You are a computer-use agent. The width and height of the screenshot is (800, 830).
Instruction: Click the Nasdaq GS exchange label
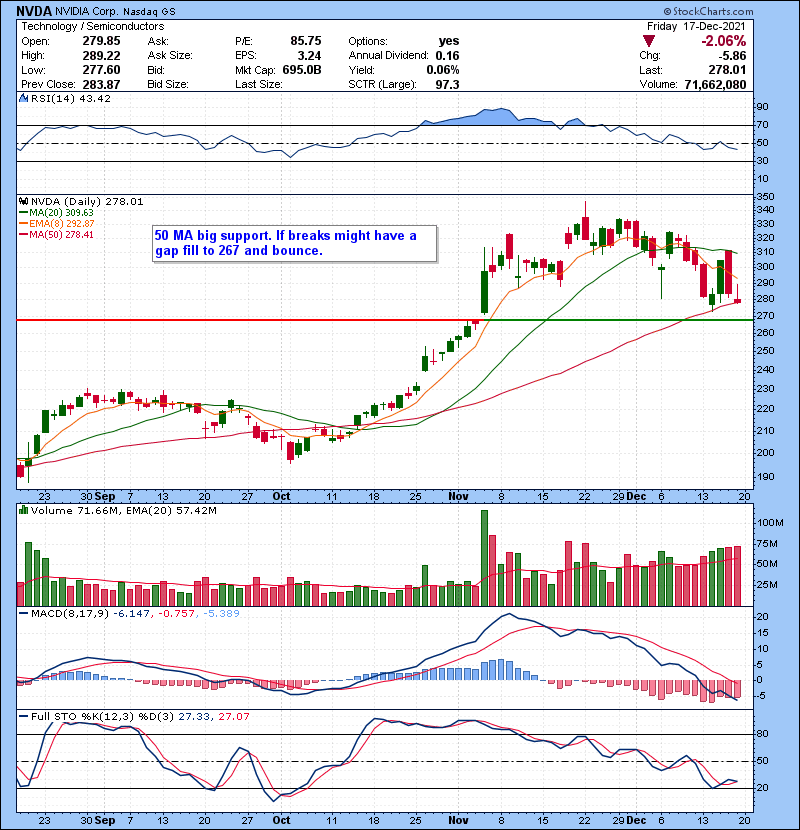(x=149, y=11)
